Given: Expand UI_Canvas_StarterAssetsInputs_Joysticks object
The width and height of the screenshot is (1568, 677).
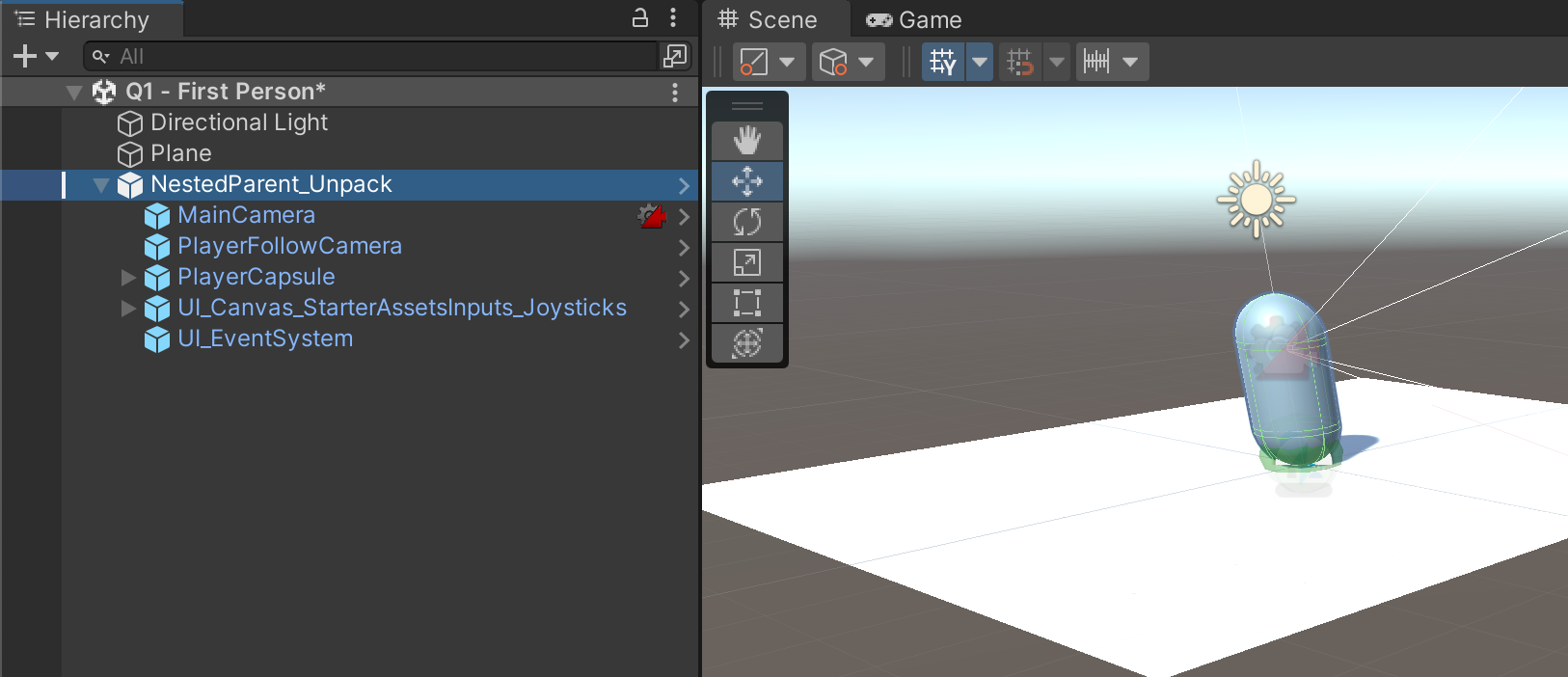Looking at the screenshot, I should pyautogui.click(x=128, y=309).
